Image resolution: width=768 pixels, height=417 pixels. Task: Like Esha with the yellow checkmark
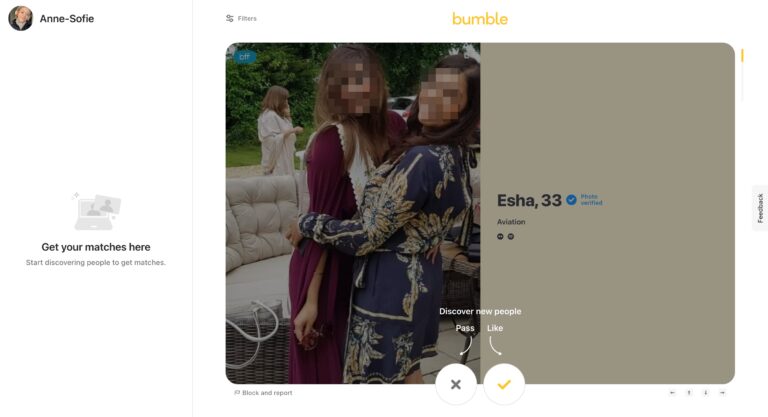click(x=504, y=385)
